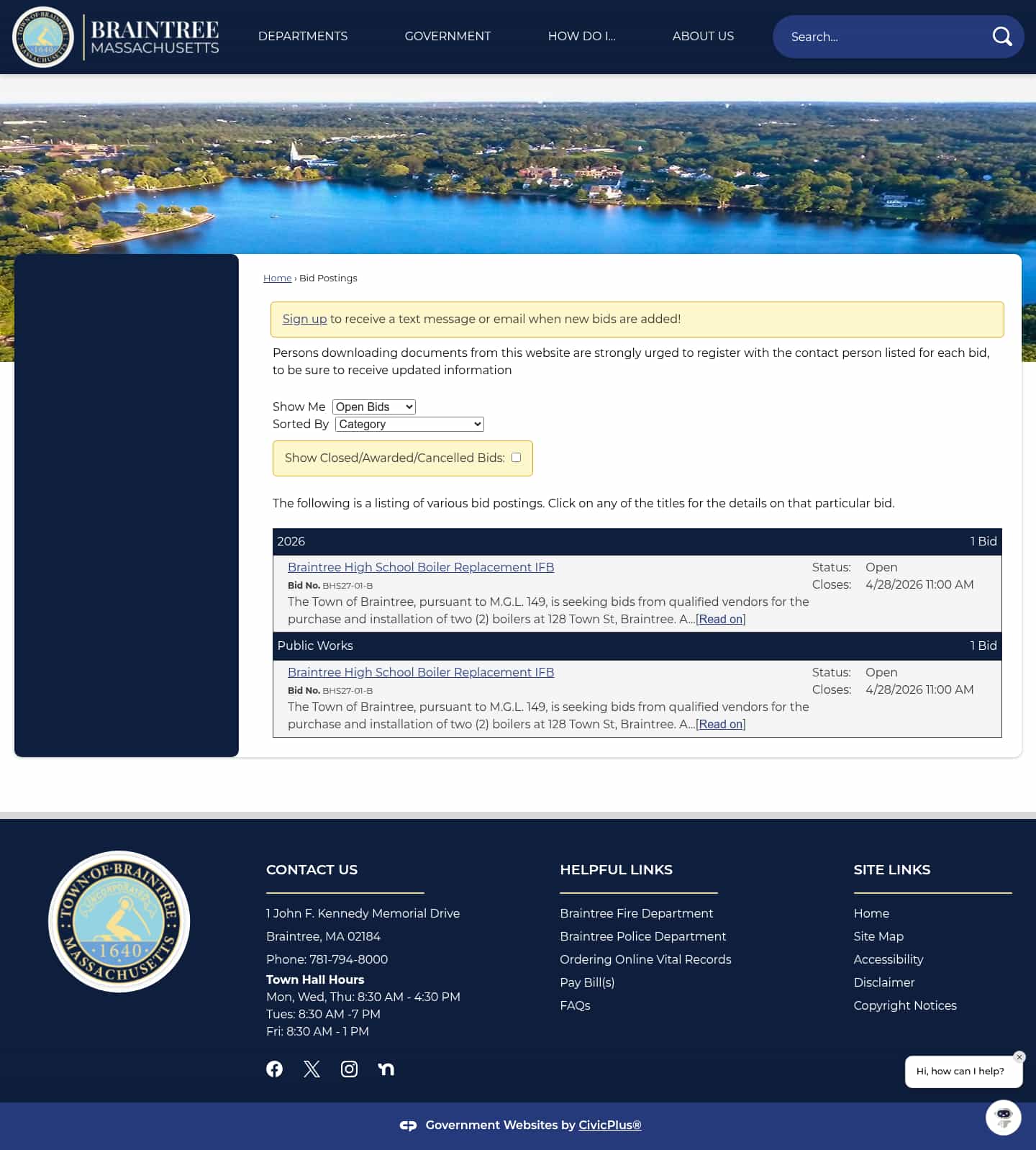Click Read on for the 2026 bid
Viewport: 1036px width, 1150px height.
[721, 619]
